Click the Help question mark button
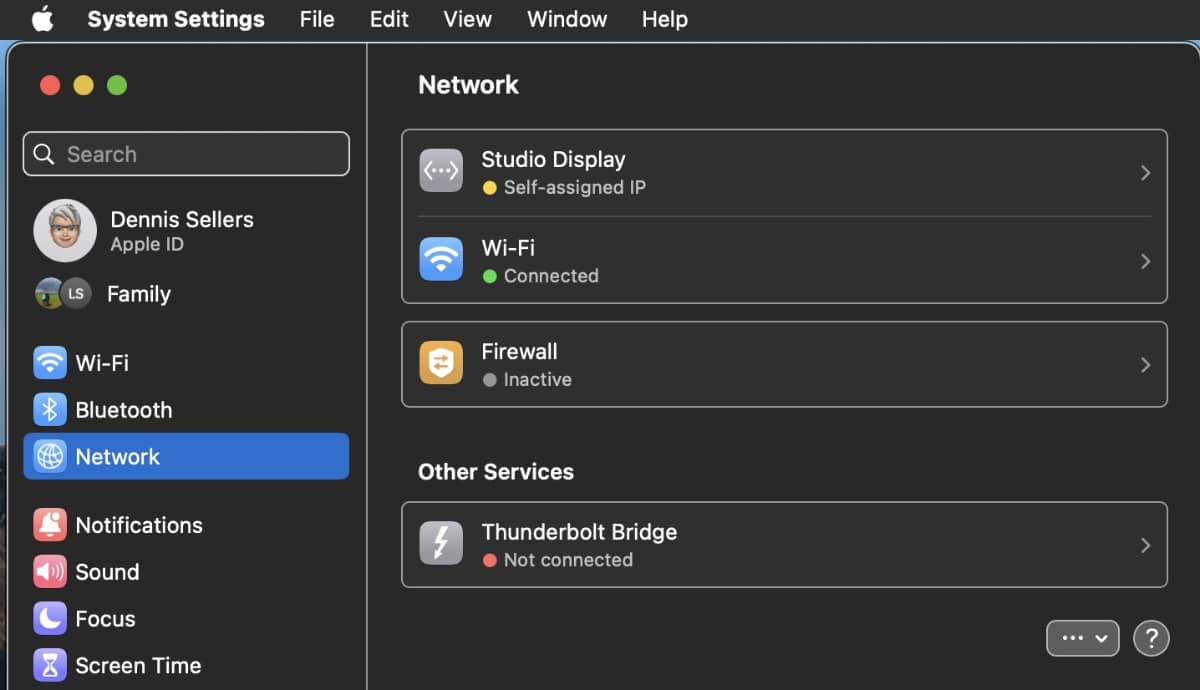 point(1151,638)
